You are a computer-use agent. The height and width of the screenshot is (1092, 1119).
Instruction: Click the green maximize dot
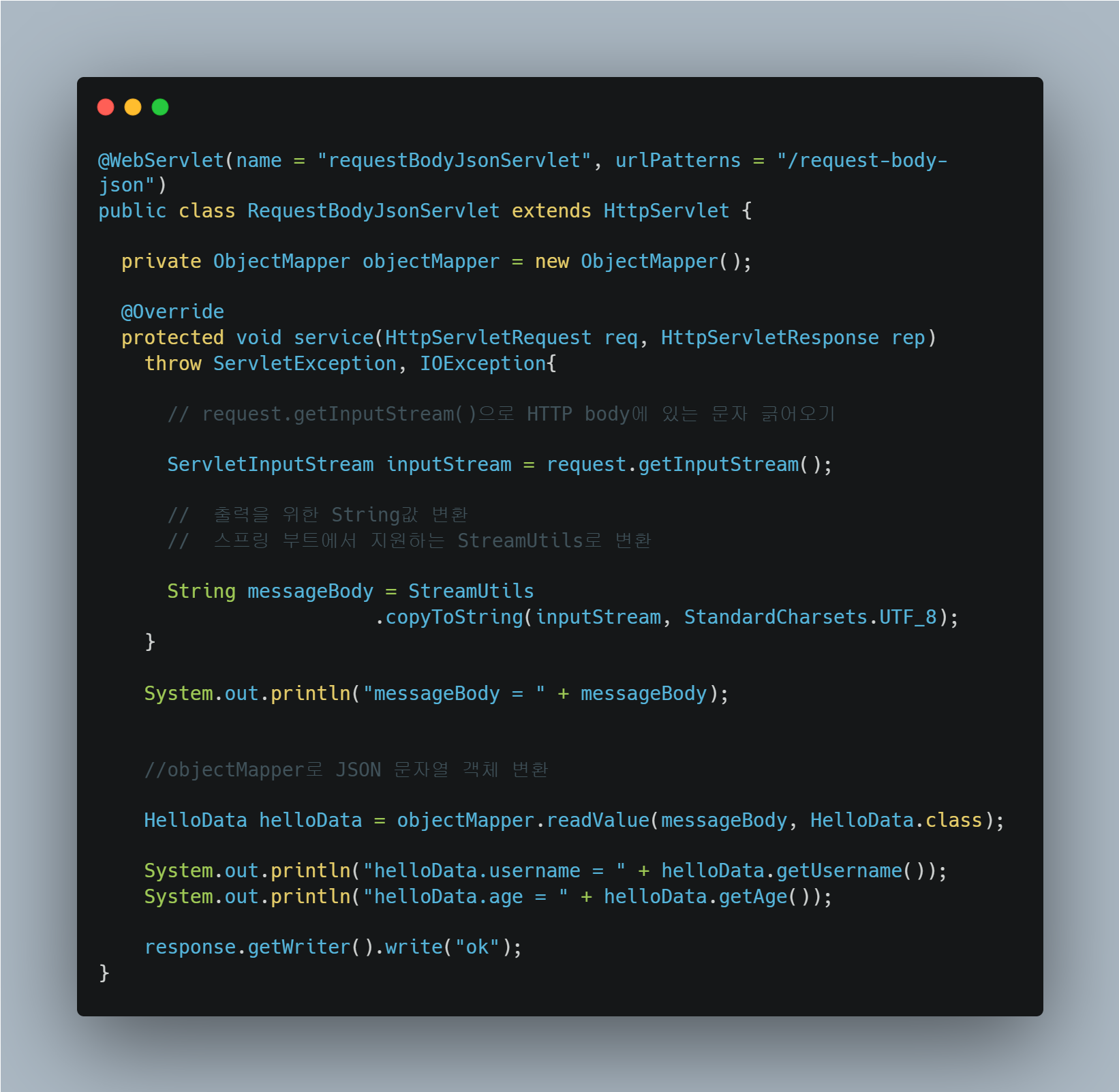(x=160, y=107)
